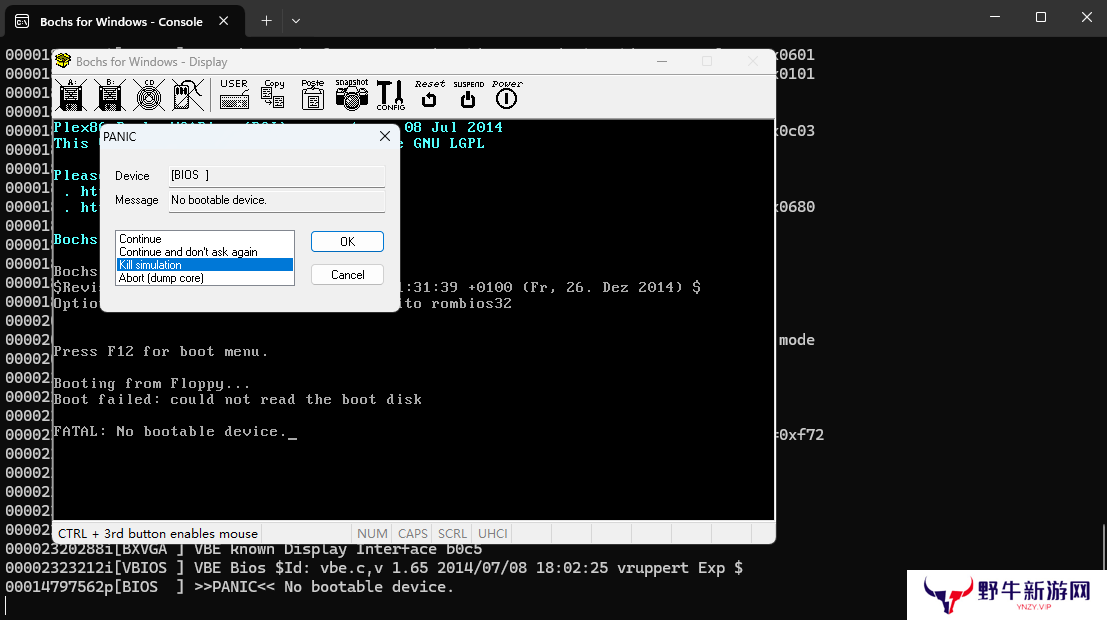Take a snapshot with camera icon
This screenshot has width=1107, height=620.
tap(352, 94)
